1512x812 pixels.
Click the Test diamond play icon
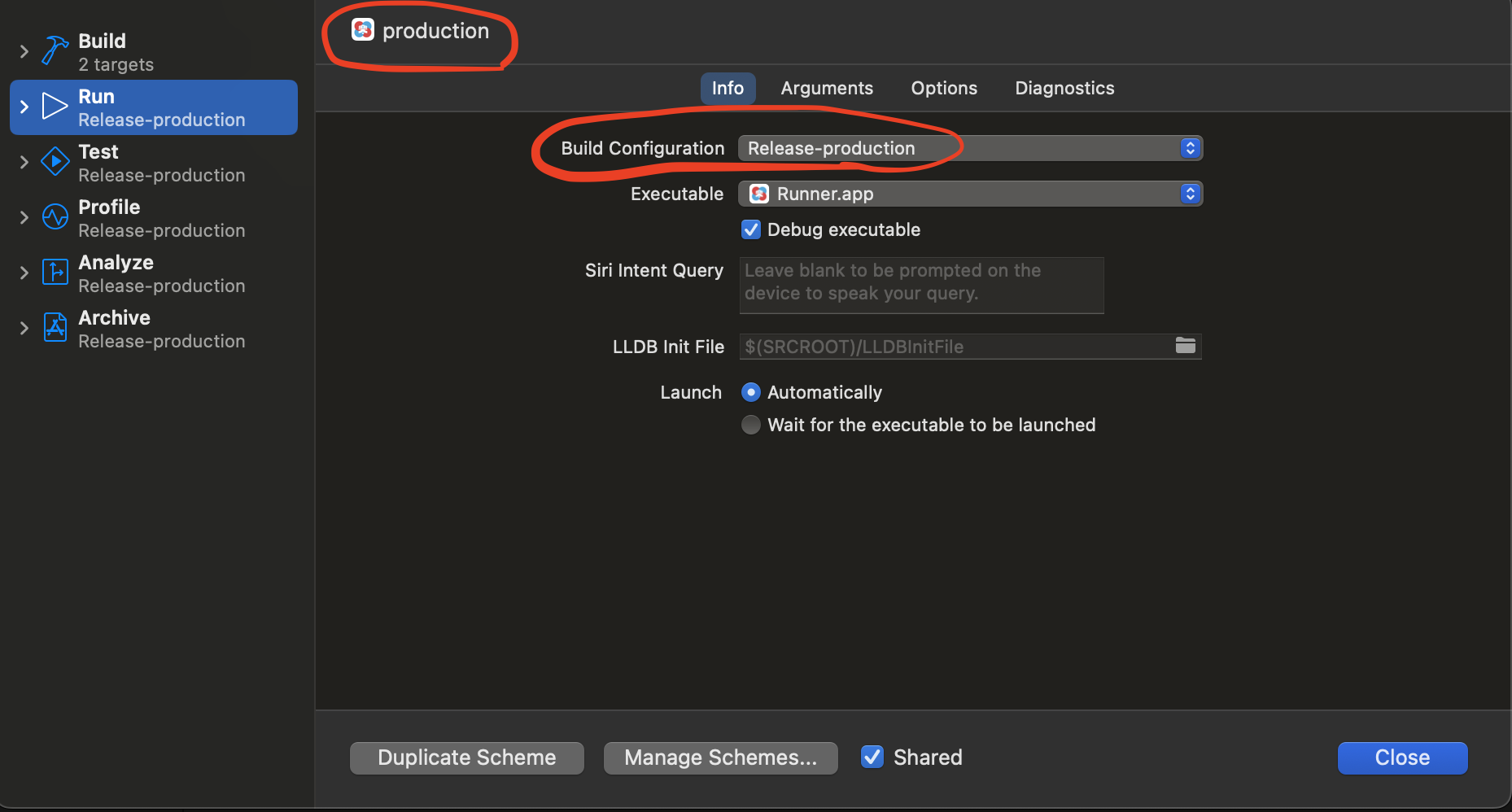click(55, 161)
